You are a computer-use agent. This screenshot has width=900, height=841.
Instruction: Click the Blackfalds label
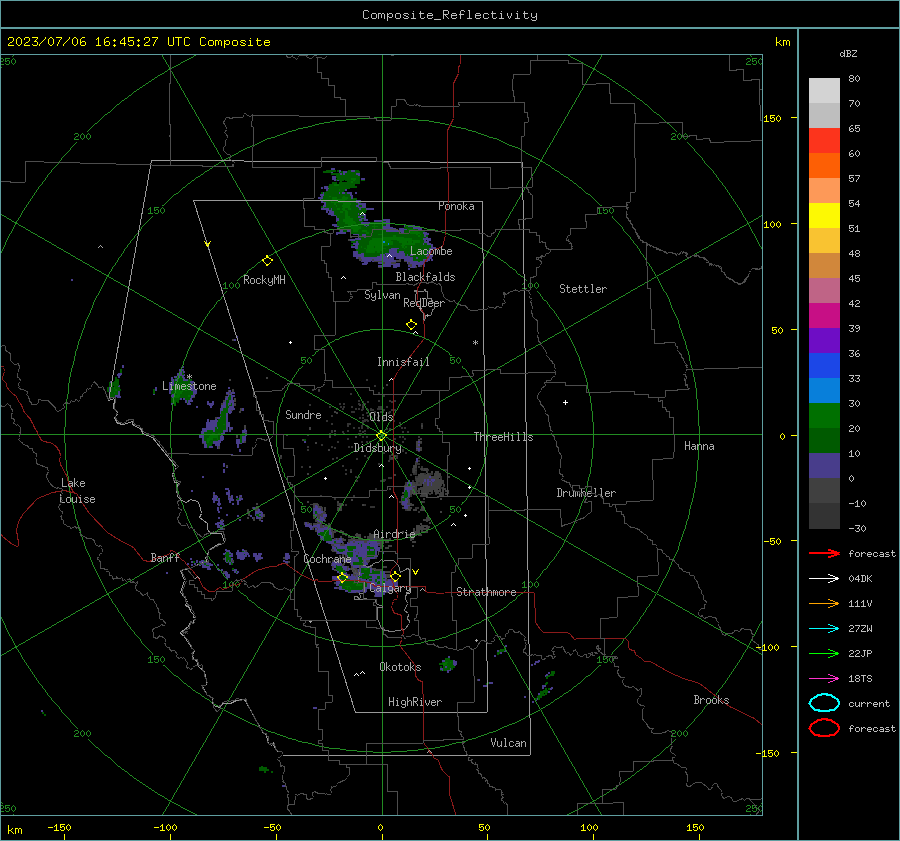425,277
